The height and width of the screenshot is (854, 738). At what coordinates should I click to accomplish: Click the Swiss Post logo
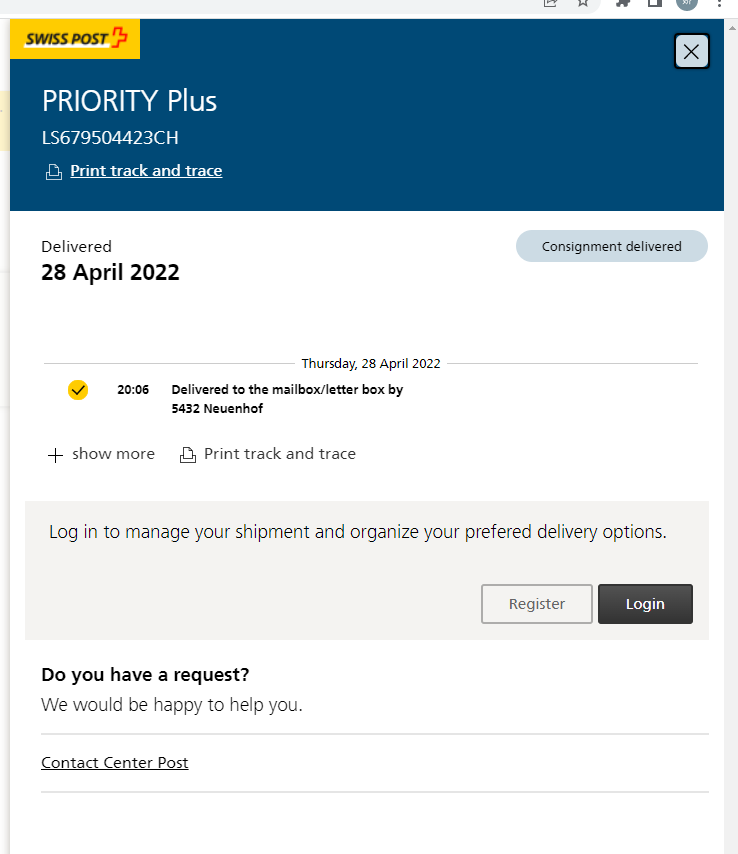tap(75, 39)
